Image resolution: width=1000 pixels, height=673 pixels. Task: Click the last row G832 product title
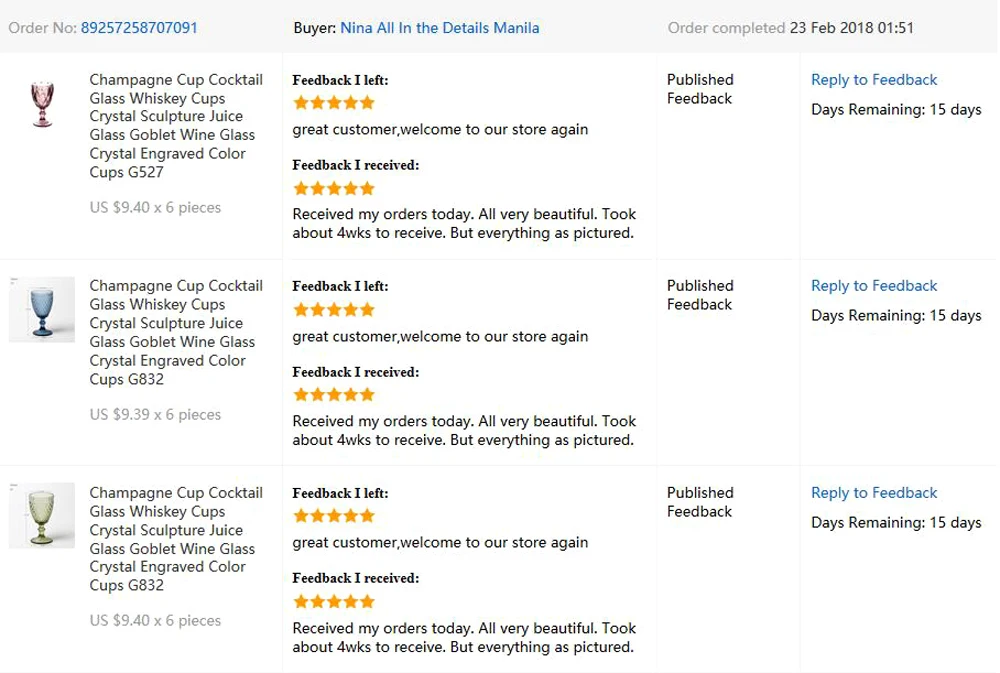click(176, 539)
